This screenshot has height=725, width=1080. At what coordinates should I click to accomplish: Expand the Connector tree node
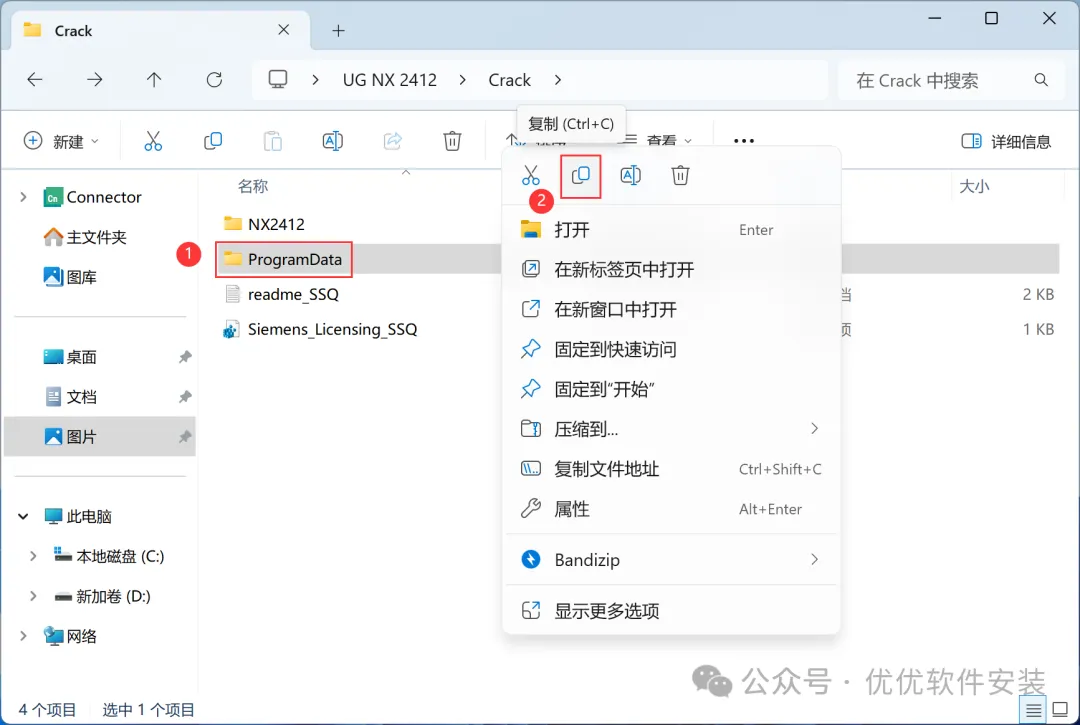point(23,197)
